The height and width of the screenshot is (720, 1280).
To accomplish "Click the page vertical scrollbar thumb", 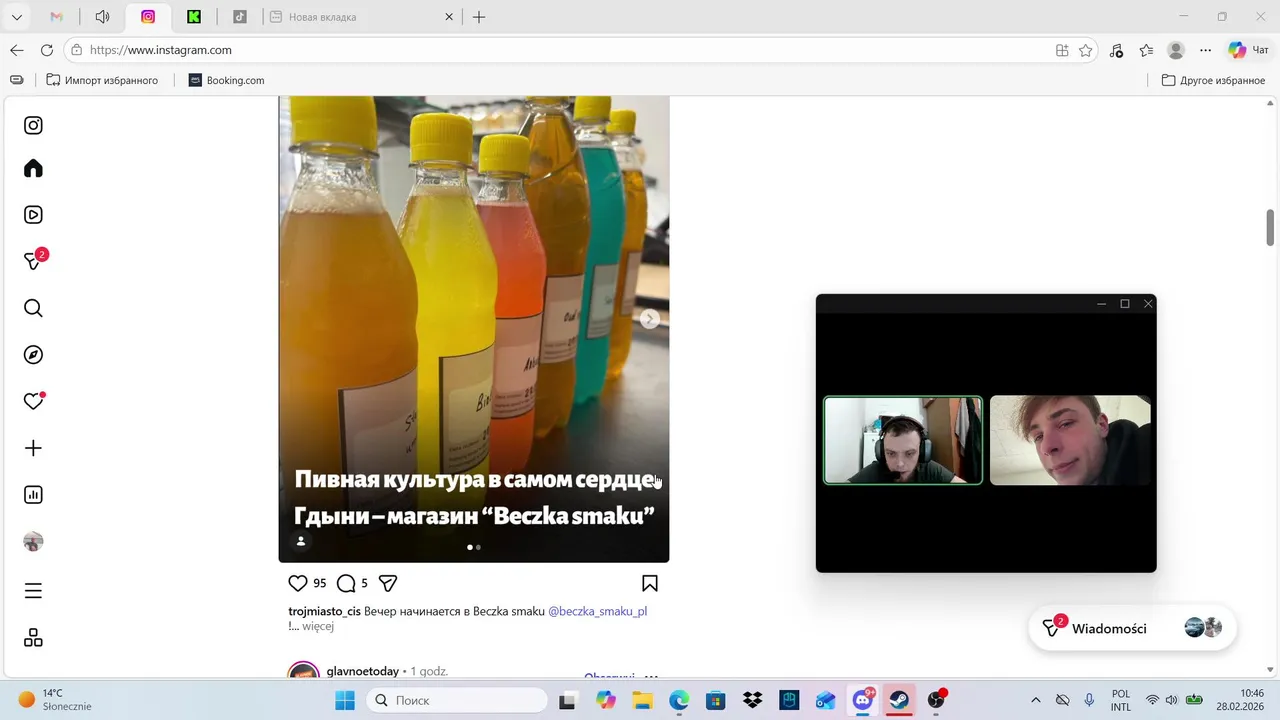I will (1271, 227).
